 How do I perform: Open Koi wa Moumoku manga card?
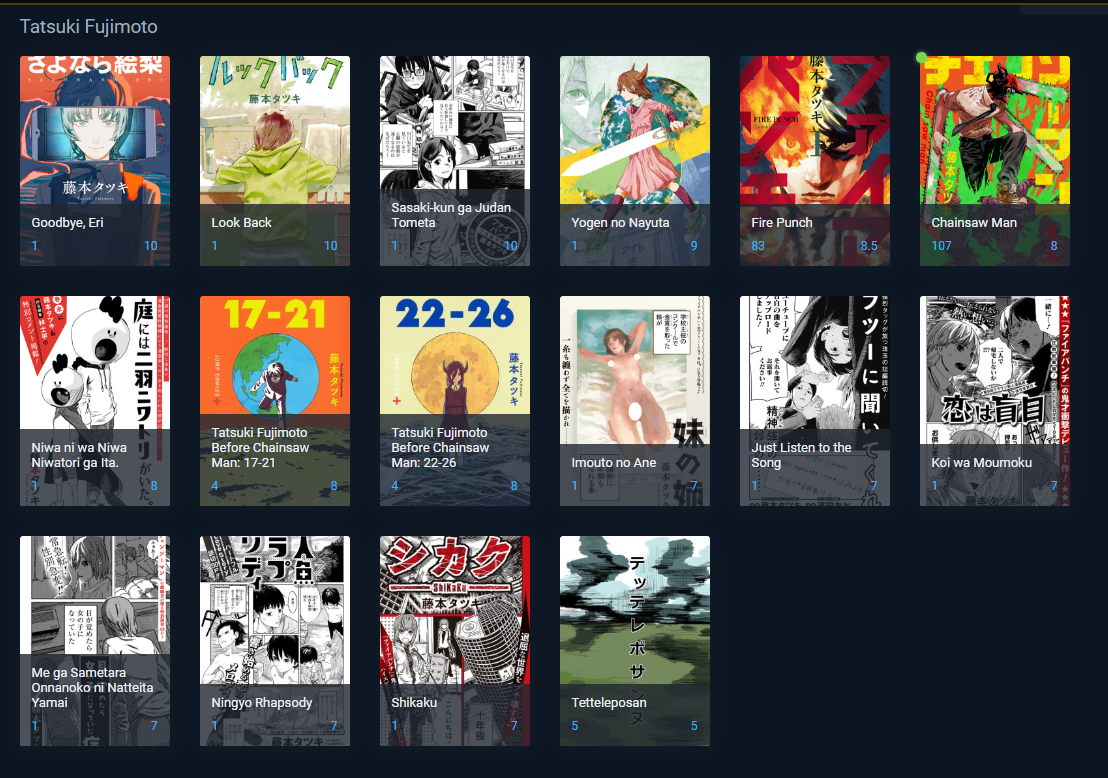(x=995, y=401)
